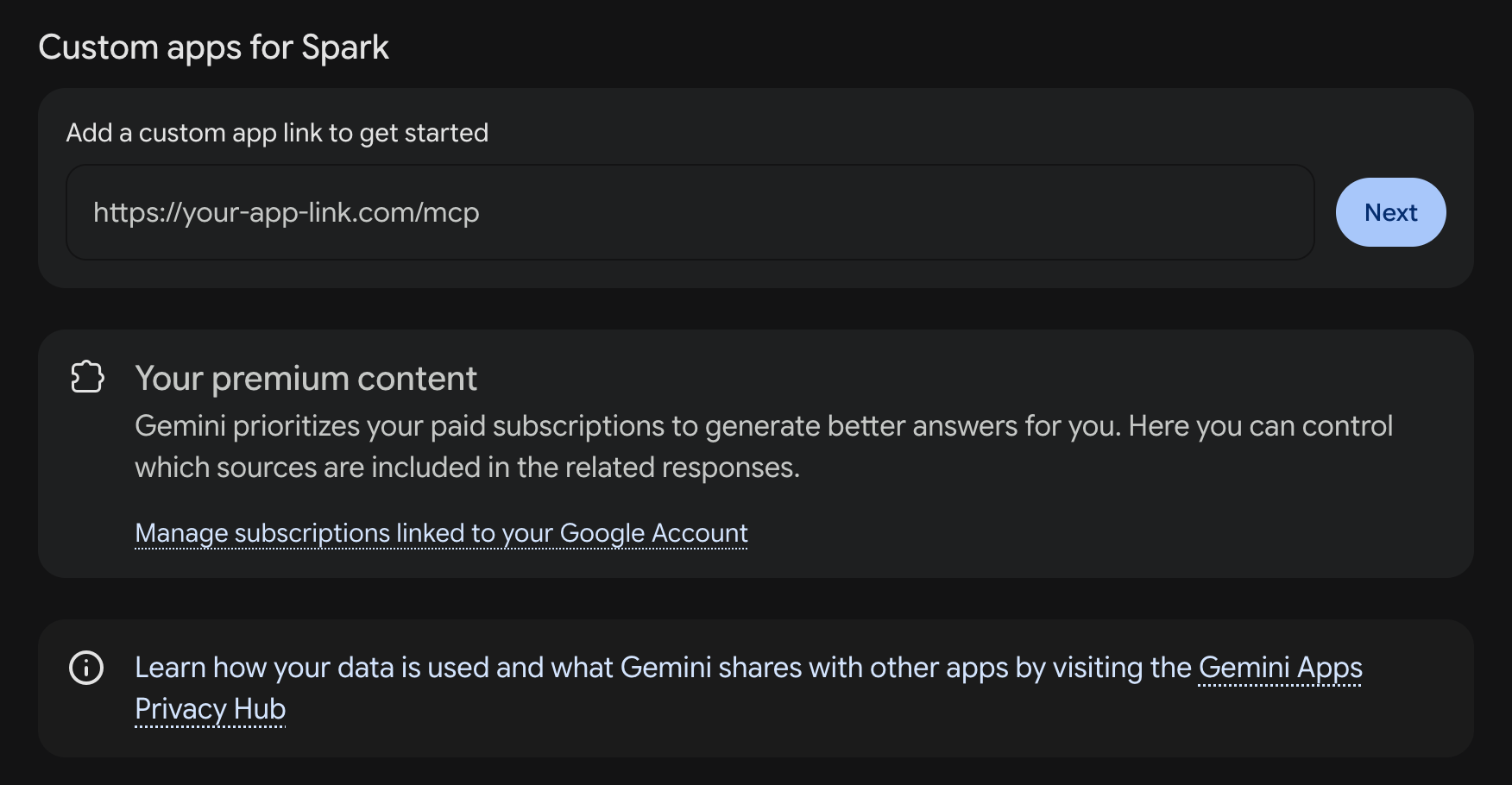Click the Next button

click(x=1390, y=212)
